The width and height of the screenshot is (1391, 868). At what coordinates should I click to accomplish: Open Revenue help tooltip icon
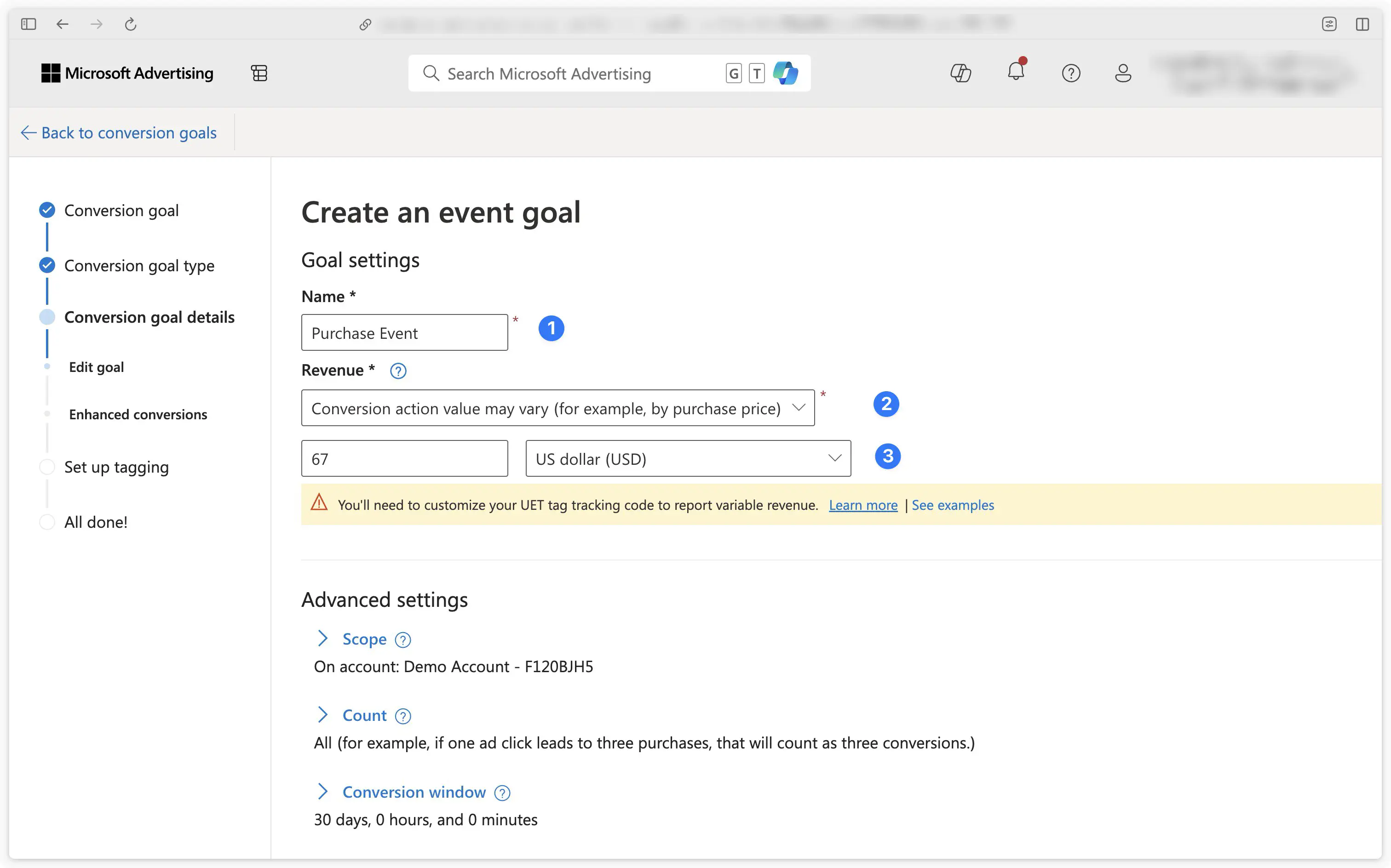pyautogui.click(x=398, y=371)
